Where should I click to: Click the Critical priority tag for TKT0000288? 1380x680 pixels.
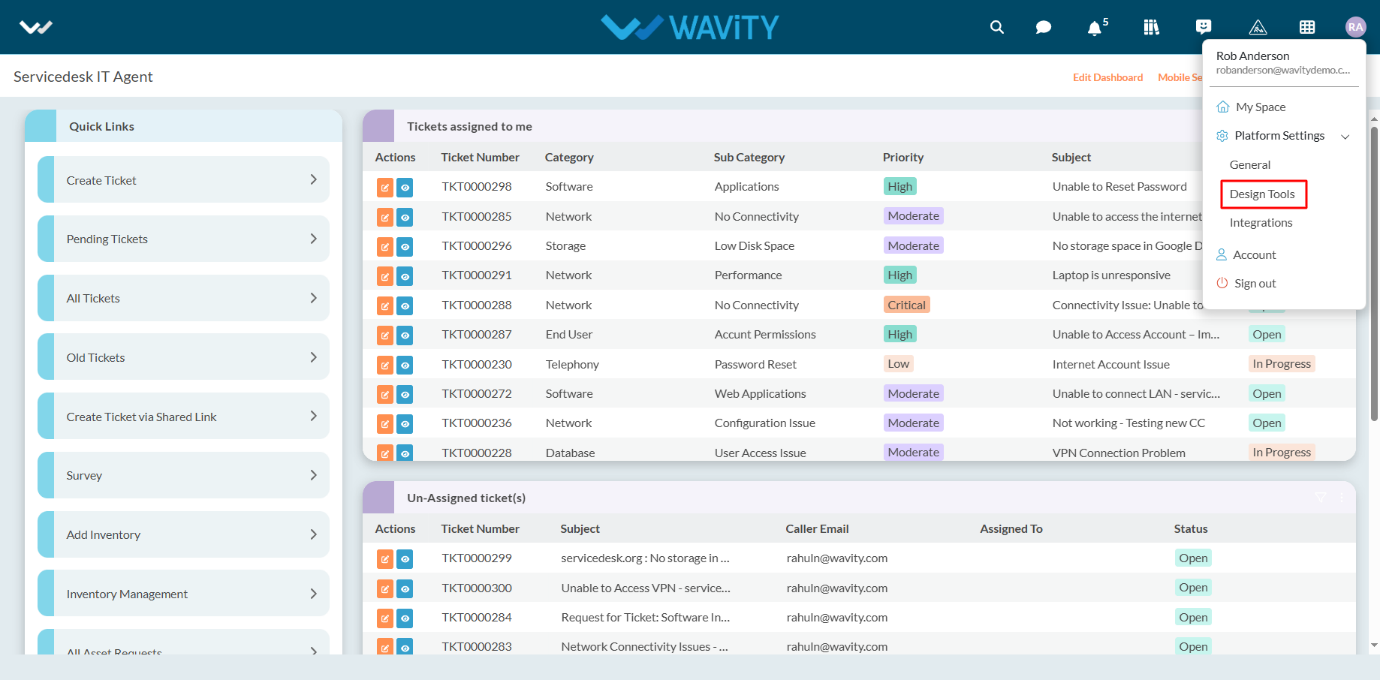click(x=907, y=305)
